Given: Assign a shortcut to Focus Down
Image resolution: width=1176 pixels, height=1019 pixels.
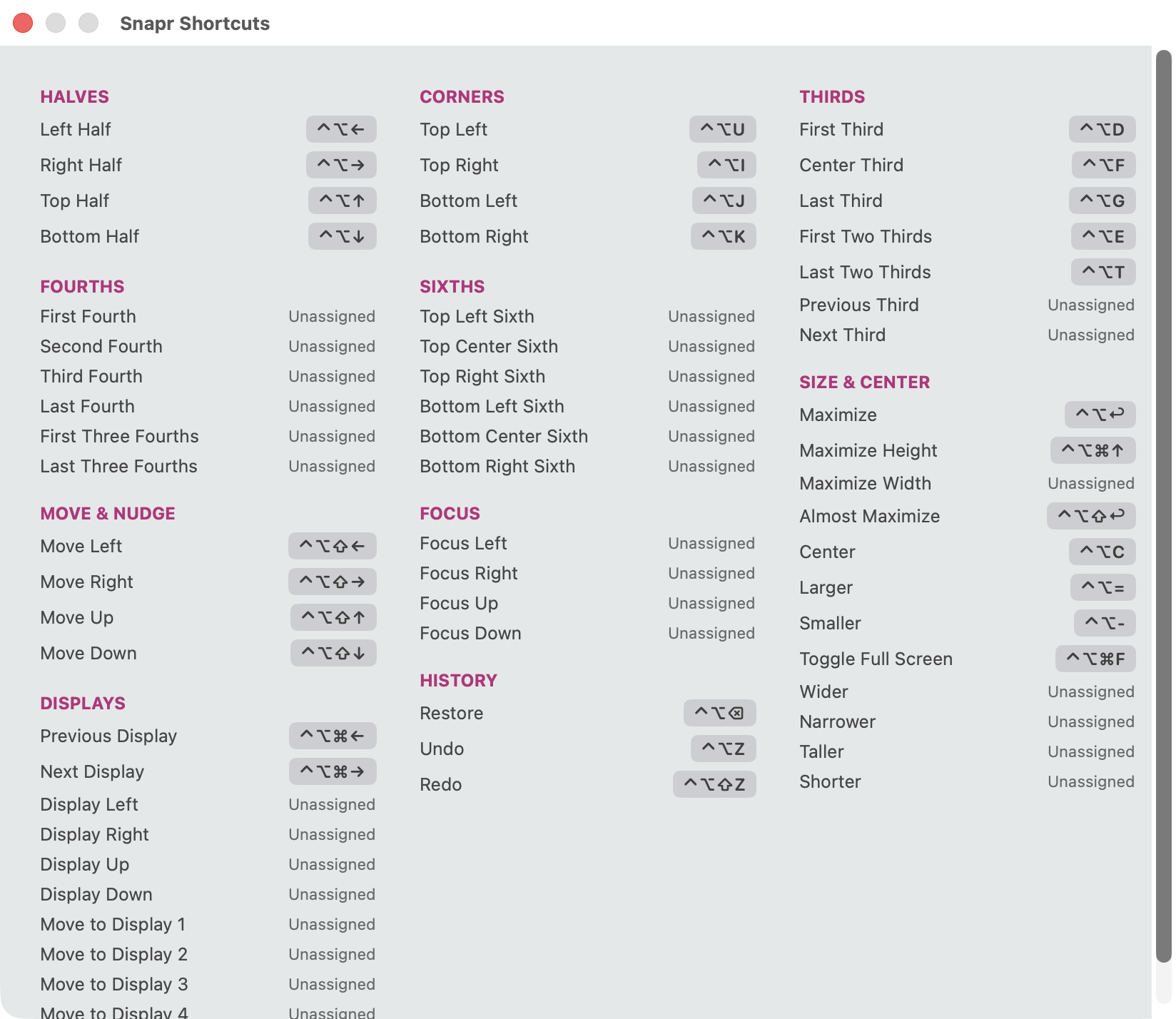Looking at the screenshot, I should (x=711, y=633).
